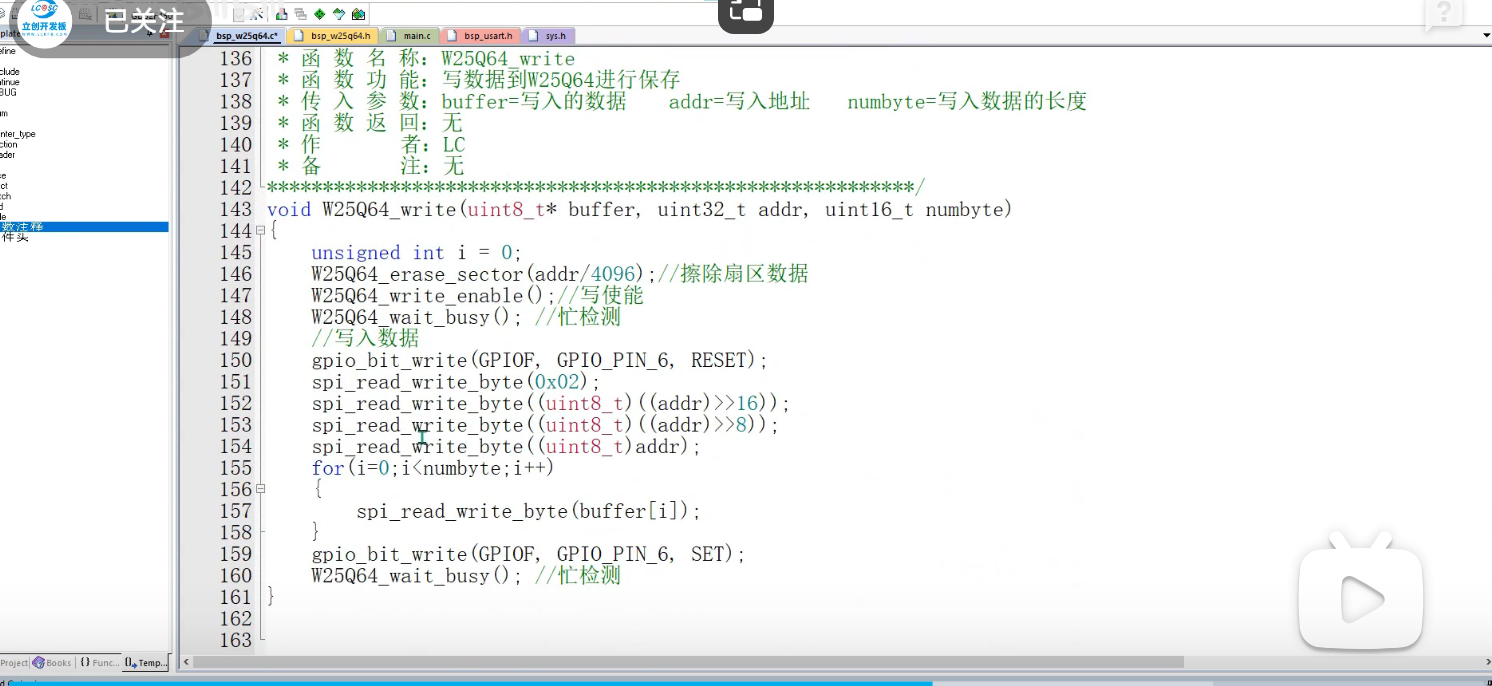Switch to the bsp_w25q64.h tab

point(332,35)
